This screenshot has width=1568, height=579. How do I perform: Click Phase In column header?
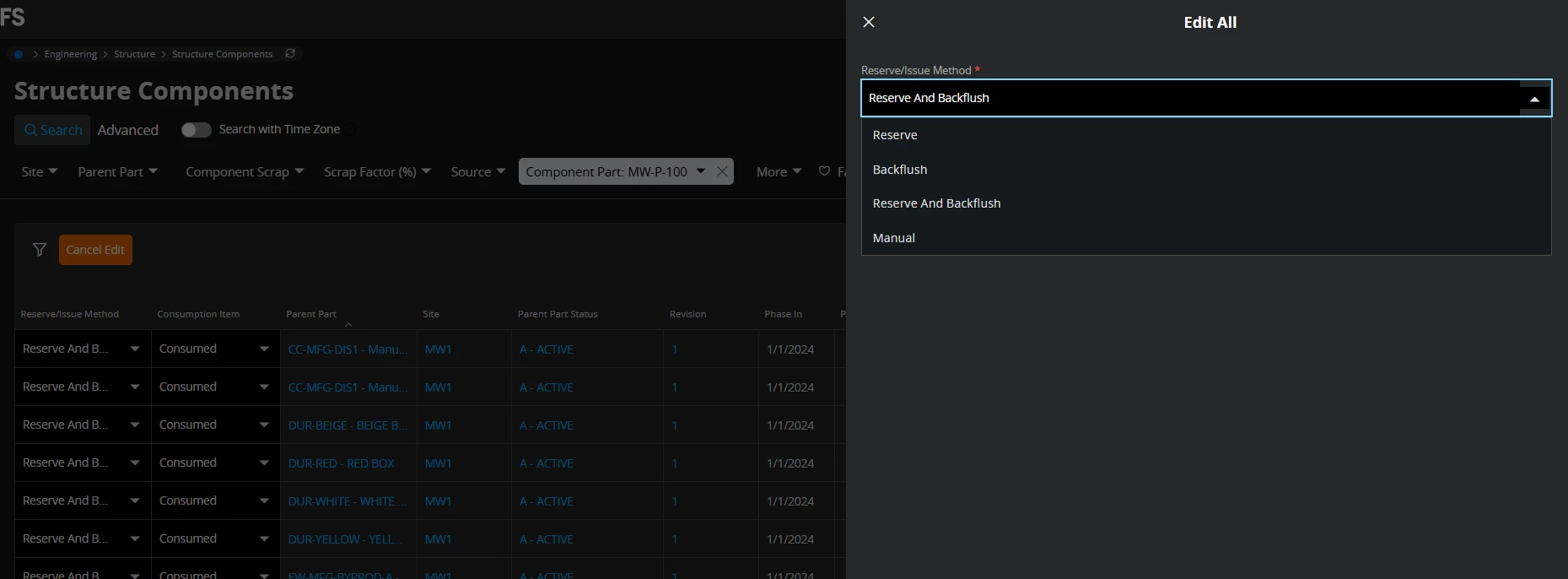pos(784,314)
